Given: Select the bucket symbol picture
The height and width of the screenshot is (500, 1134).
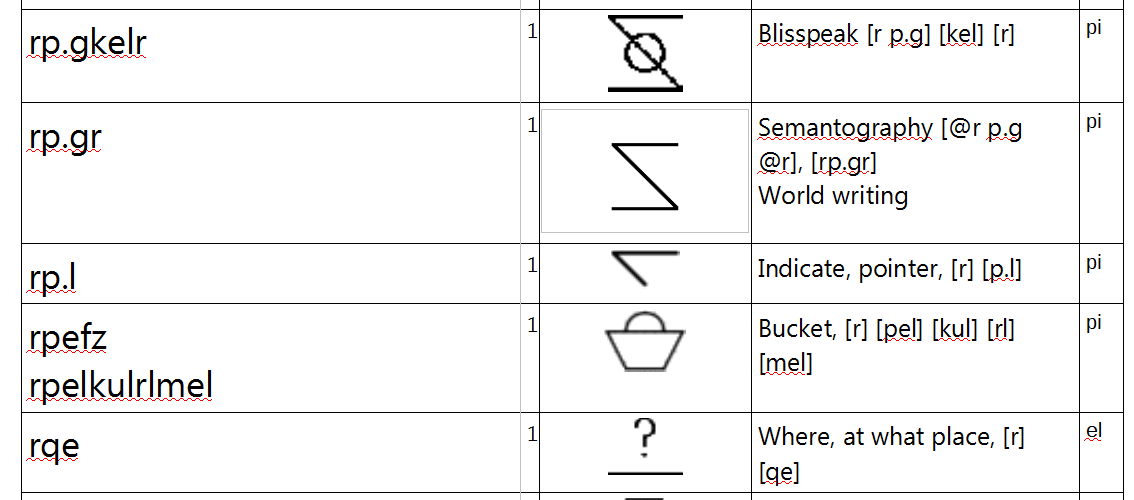Looking at the screenshot, I should coord(645,342).
